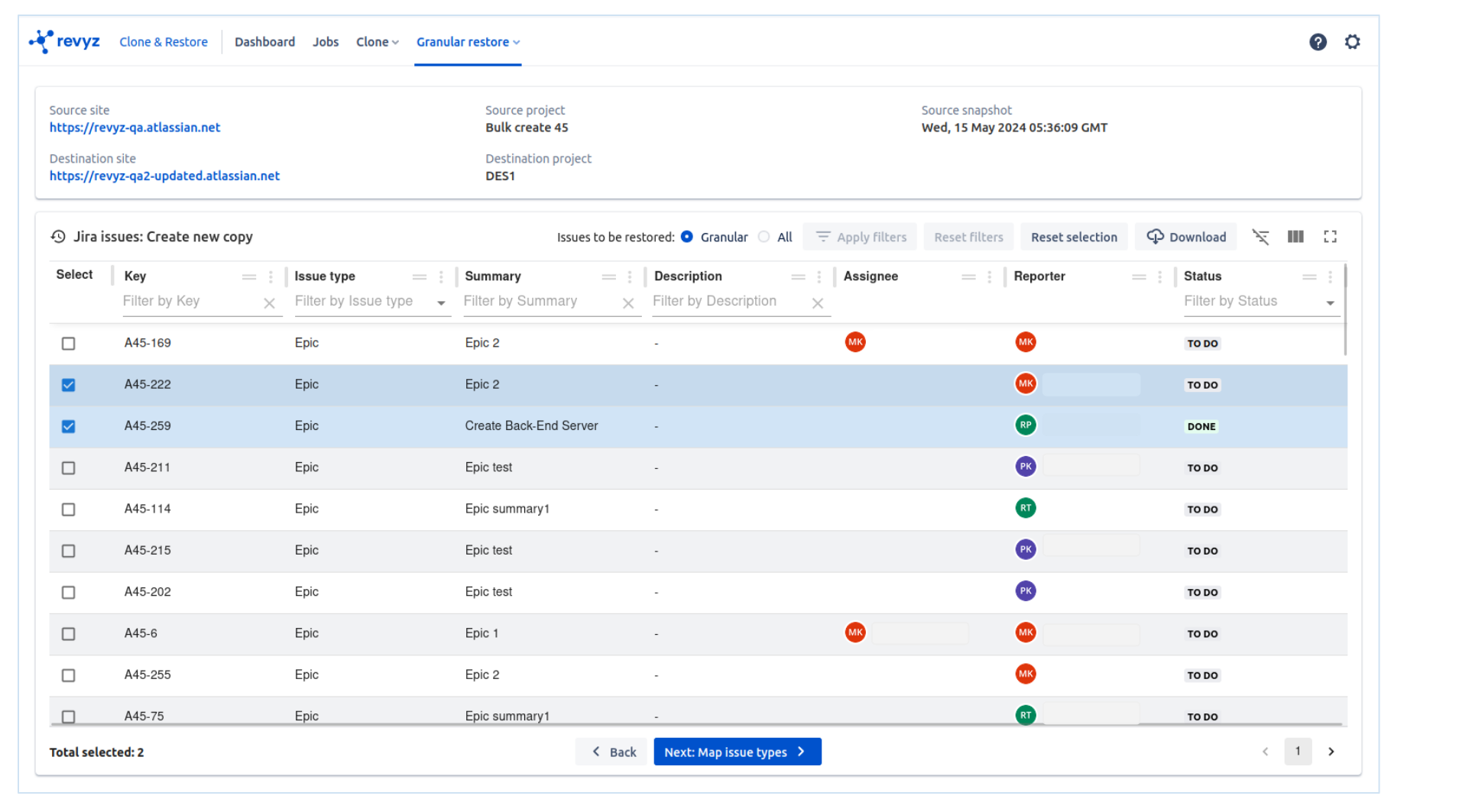Screen dimensions: 1459x812
Task: Click the Reset selection button
Action: pyautogui.click(x=1074, y=237)
